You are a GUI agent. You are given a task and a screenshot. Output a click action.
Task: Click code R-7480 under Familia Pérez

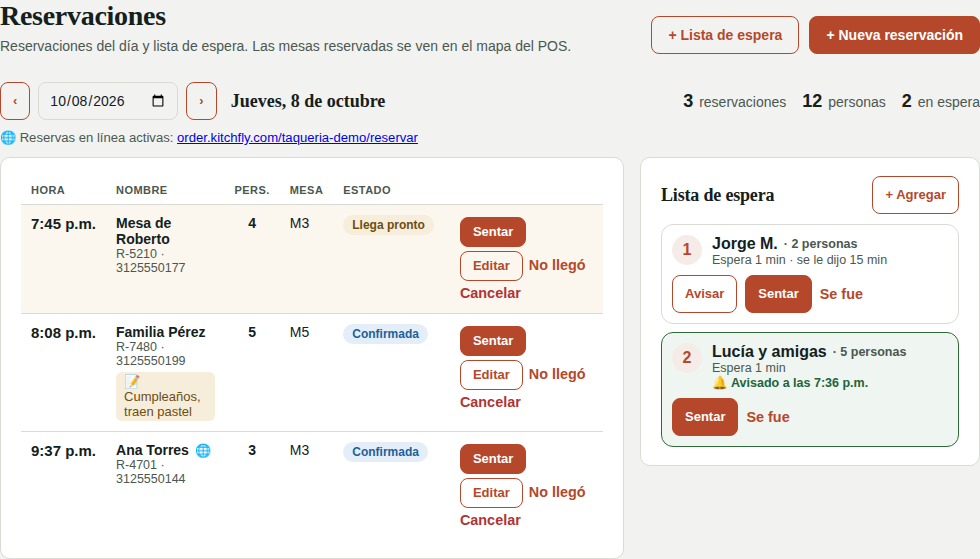tap(136, 347)
